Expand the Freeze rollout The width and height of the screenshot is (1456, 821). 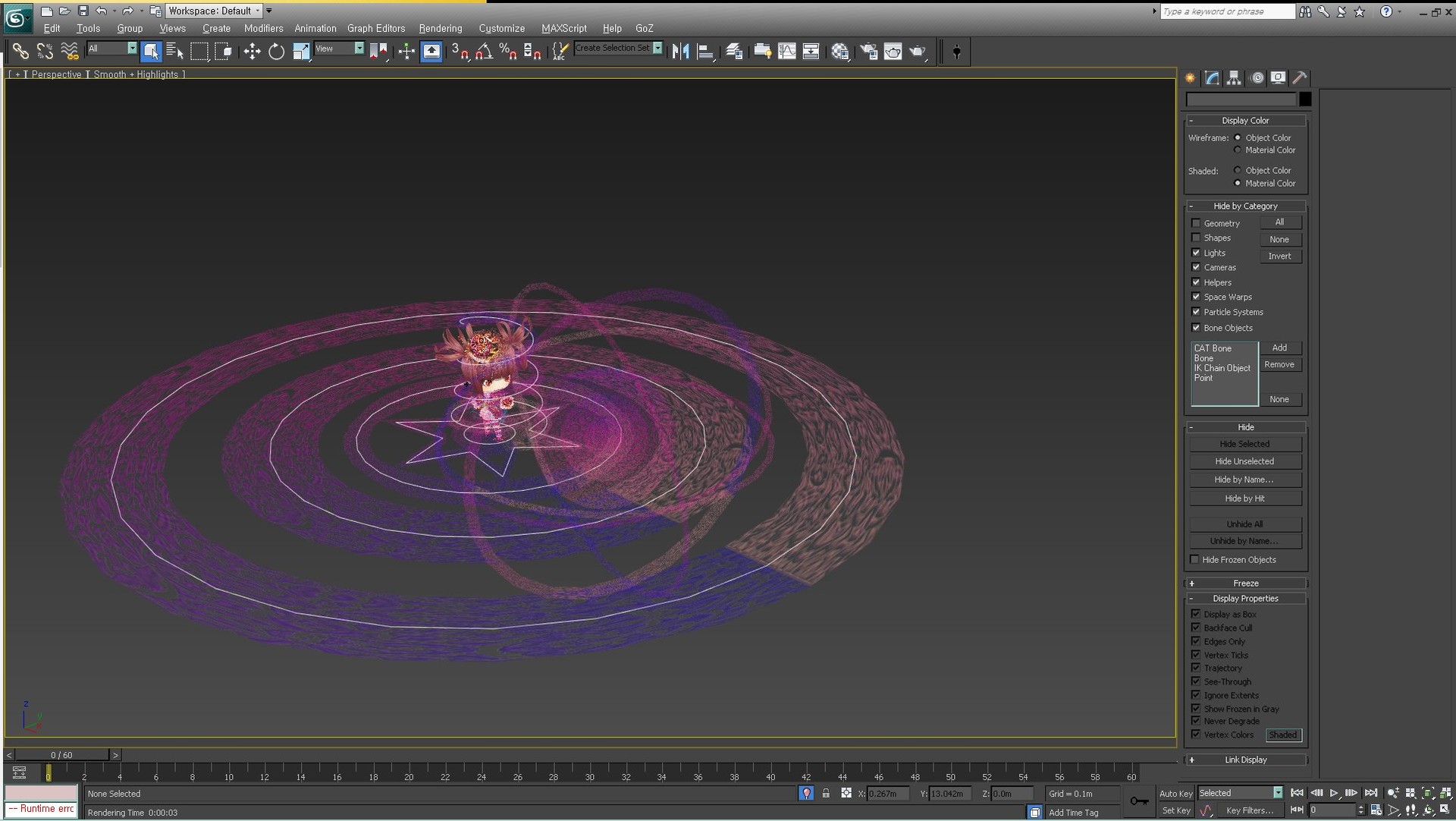click(1245, 584)
